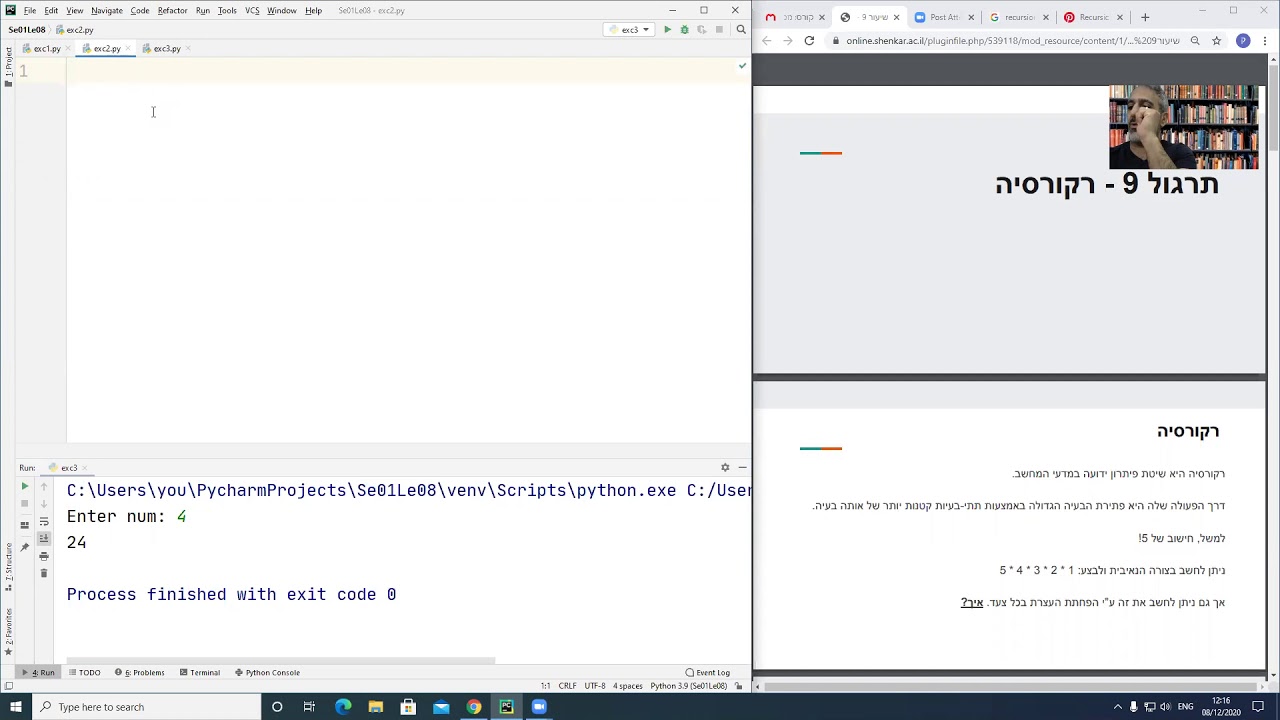Run with coverage from the PyCharm toolbar
Viewport: 1280px width, 720px height.
(701, 30)
